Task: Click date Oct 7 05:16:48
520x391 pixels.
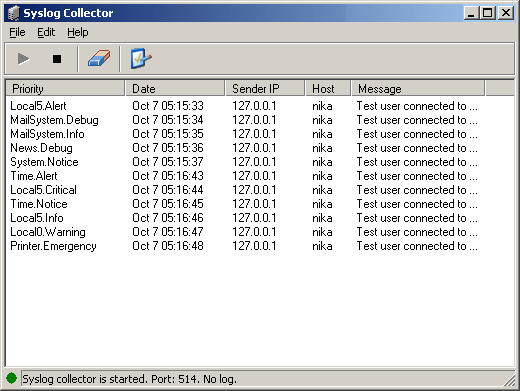Action: (x=168, y=246)
